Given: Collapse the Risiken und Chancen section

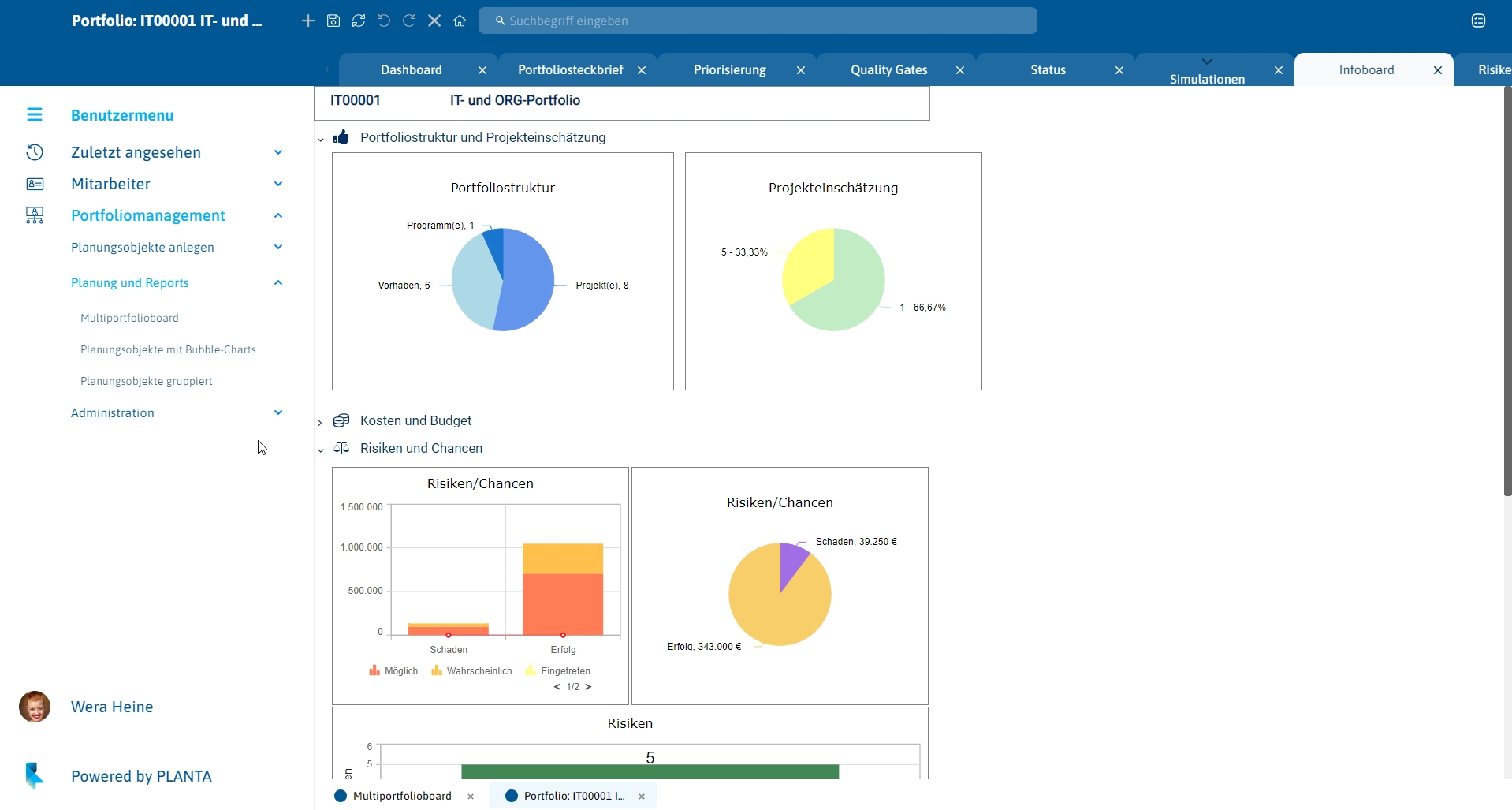Looking at the screenshot, I should (320, 450).
